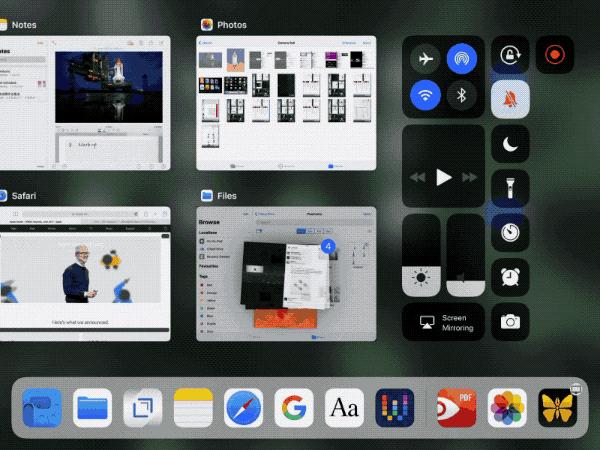Image resolution: width=600 pixels, height=450 pixels.
Task: Click Browse heading in Files card
Action: tap(209, 222)
